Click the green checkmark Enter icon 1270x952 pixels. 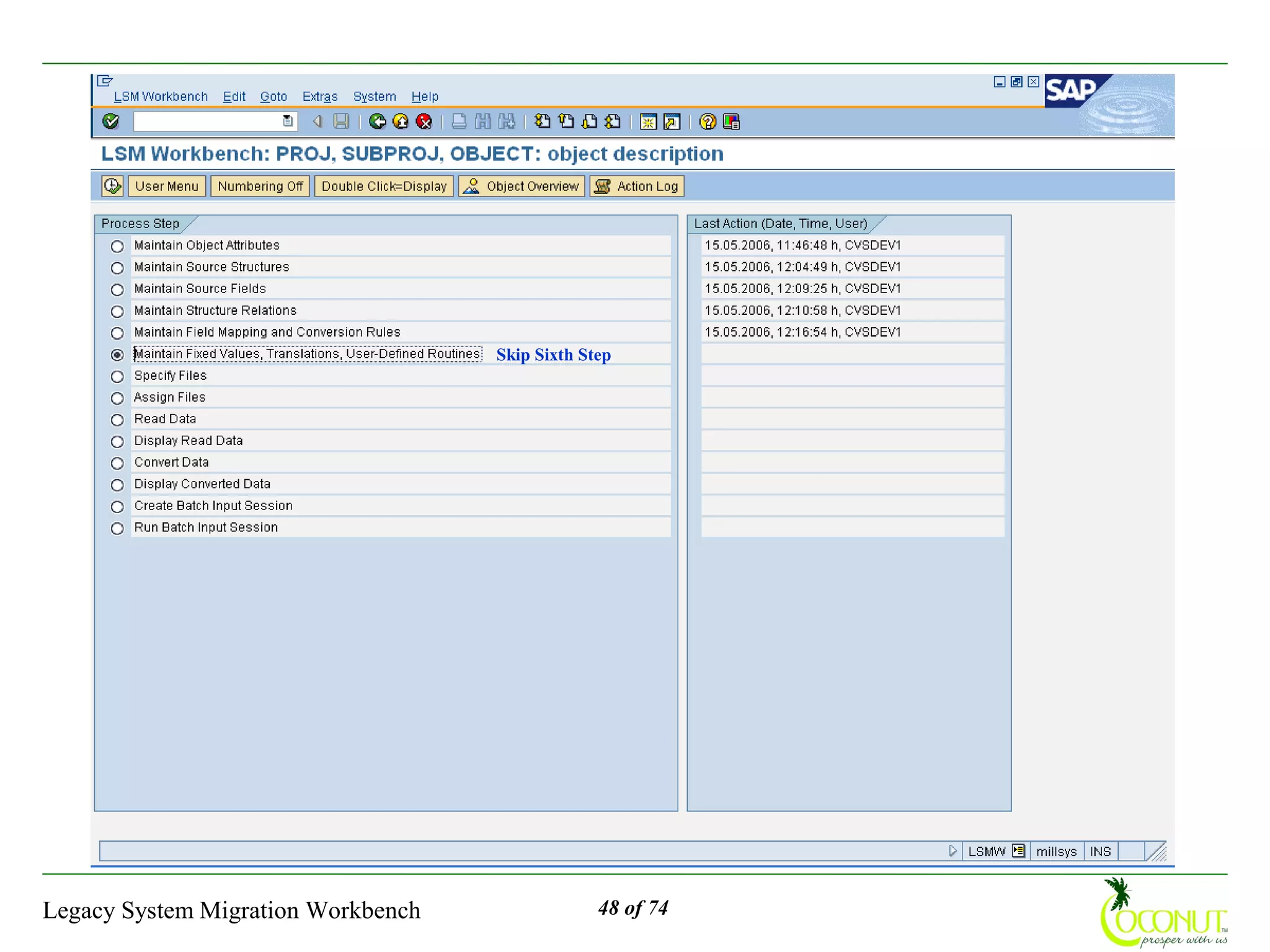[111, 121]
